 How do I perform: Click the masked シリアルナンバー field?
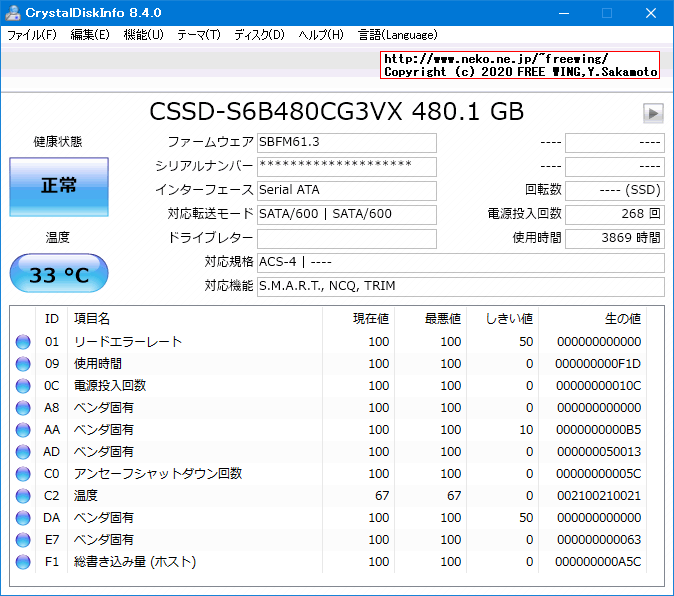coord(347,167)
